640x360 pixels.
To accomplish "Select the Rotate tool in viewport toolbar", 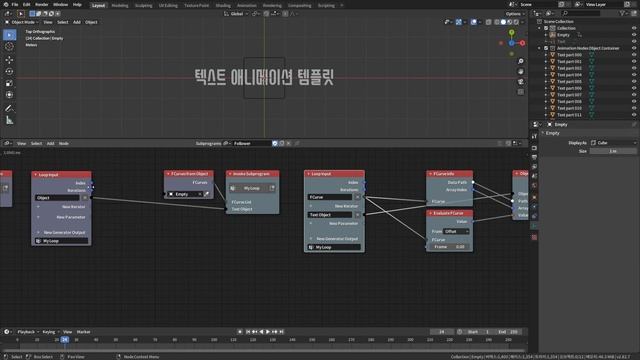I will coord(9,71).
